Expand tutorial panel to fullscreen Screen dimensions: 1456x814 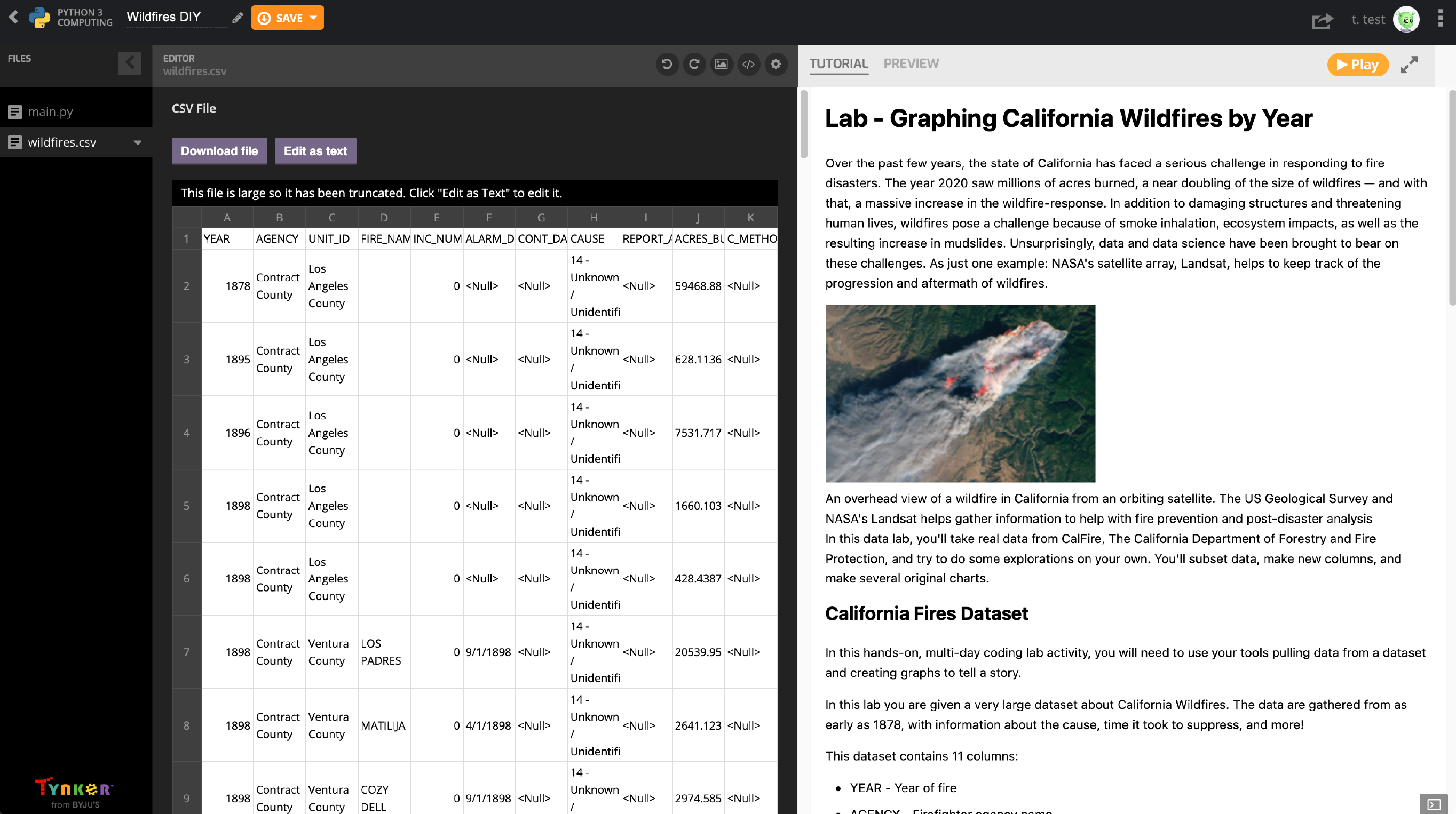(x=1409, y=65)
